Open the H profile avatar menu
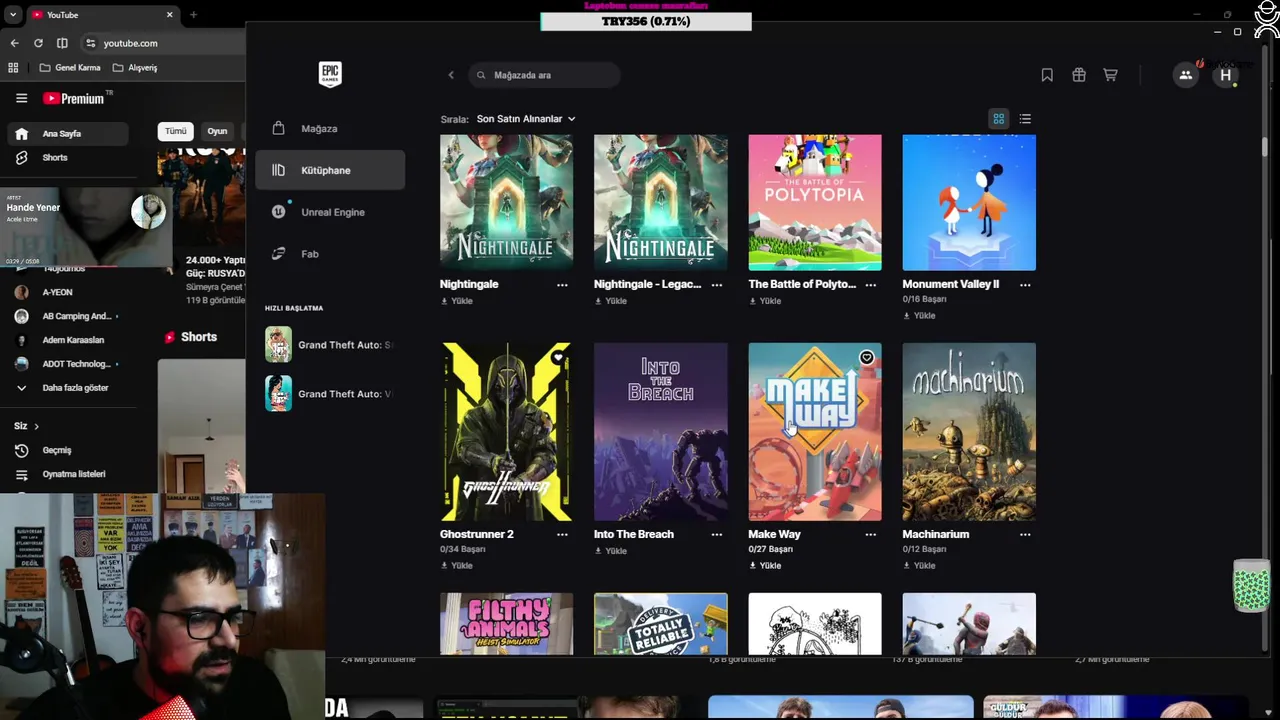This screenshot has height=720, width=1280. [x=1226, y=75]
